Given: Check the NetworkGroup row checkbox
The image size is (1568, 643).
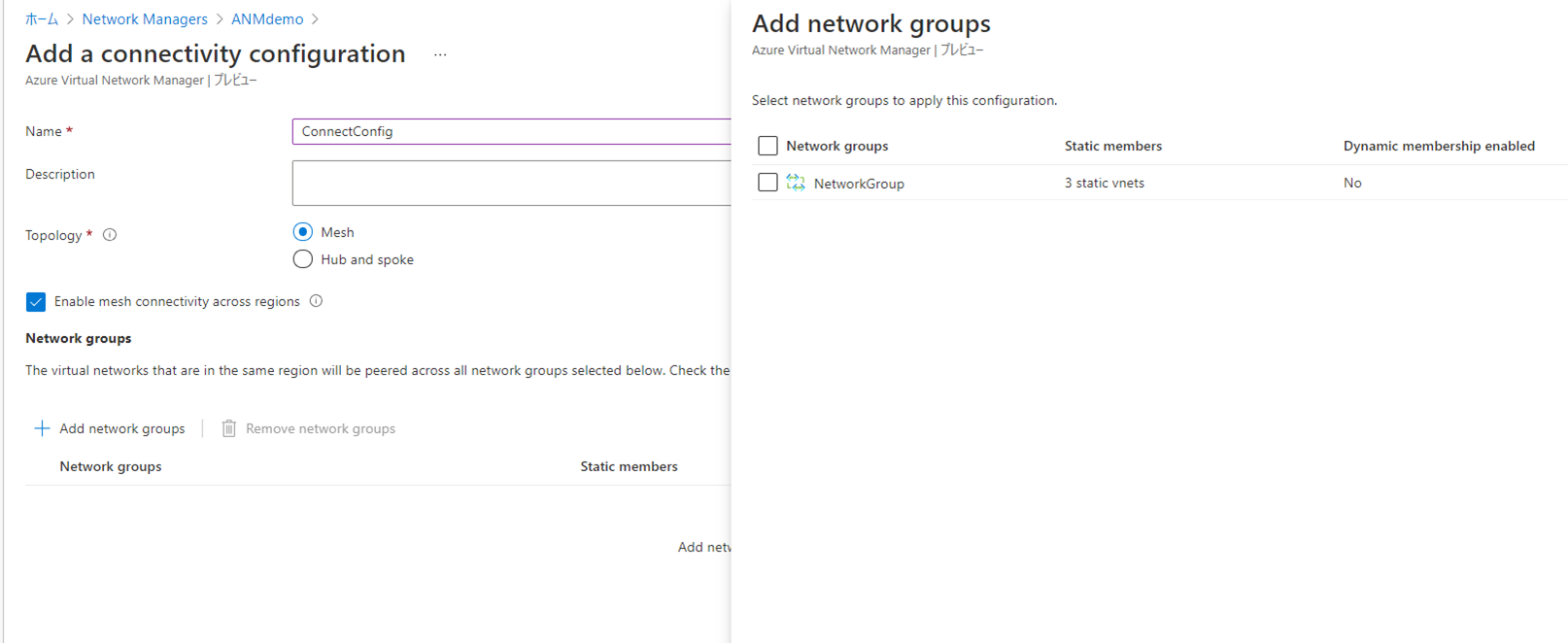Looking at the screenshot, I should point(767,183).
